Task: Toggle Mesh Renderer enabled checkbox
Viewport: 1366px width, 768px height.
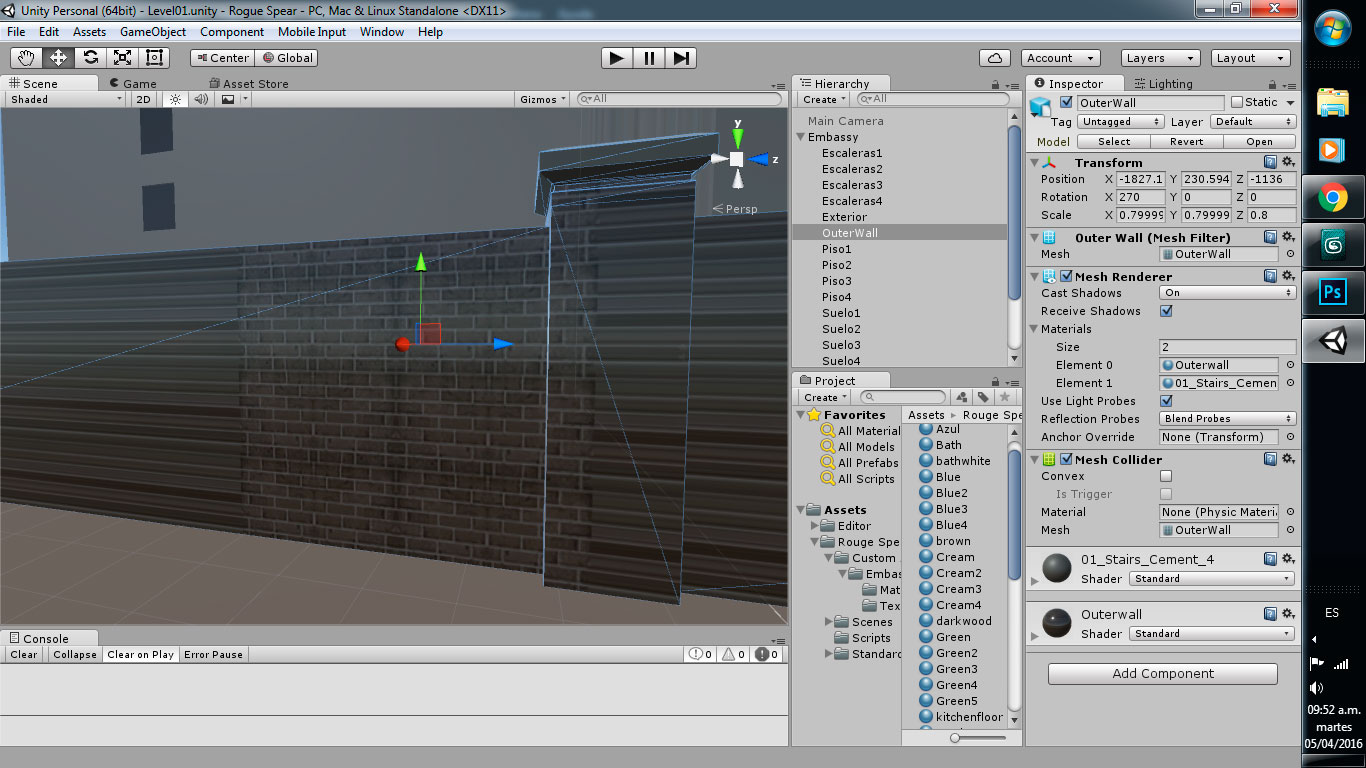Action: tap(1067, 276)
